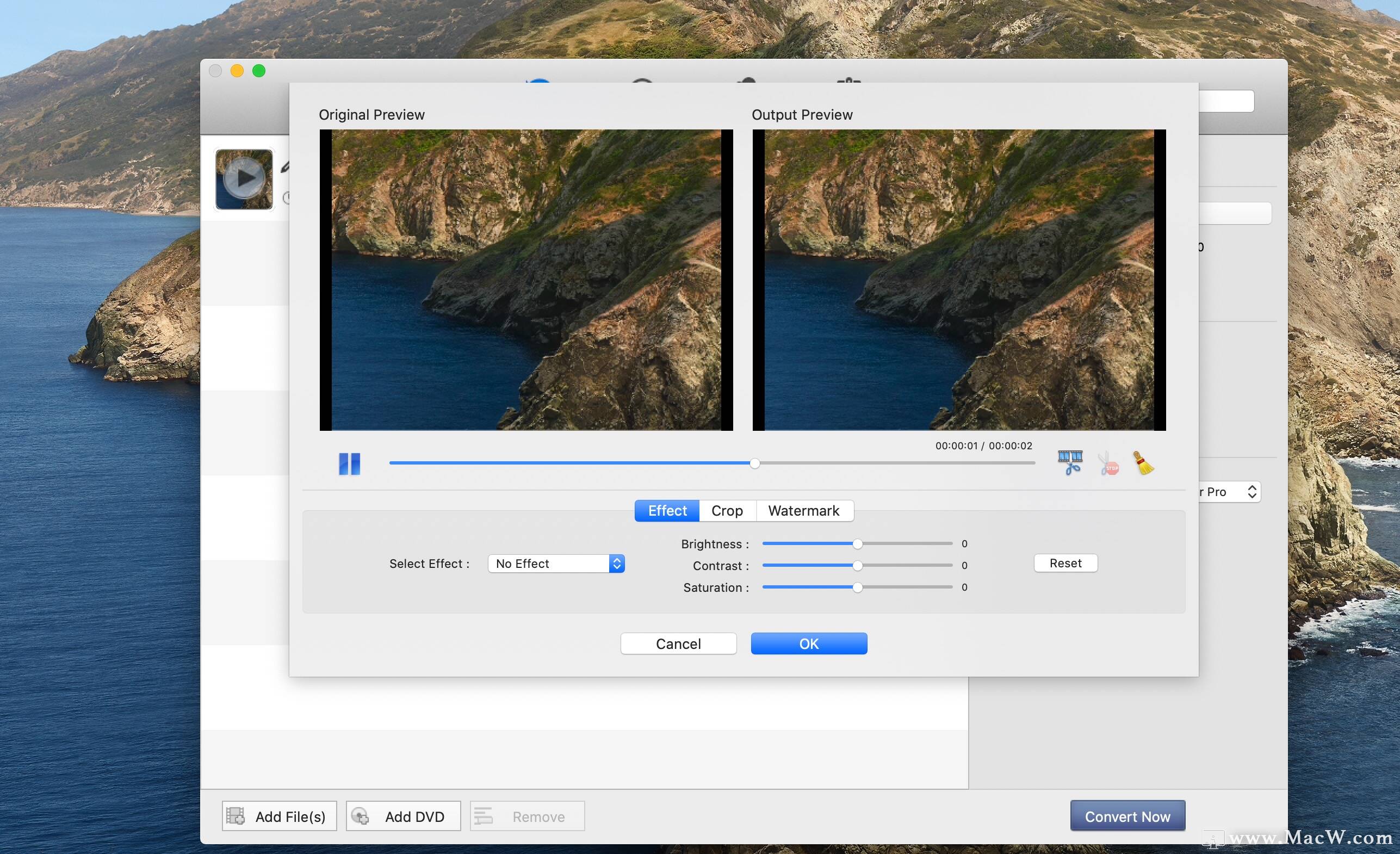Image resolution: width=1400 pixels, height=854 pixels.
Task: Click Add DVD button
Action: point(403,816)
